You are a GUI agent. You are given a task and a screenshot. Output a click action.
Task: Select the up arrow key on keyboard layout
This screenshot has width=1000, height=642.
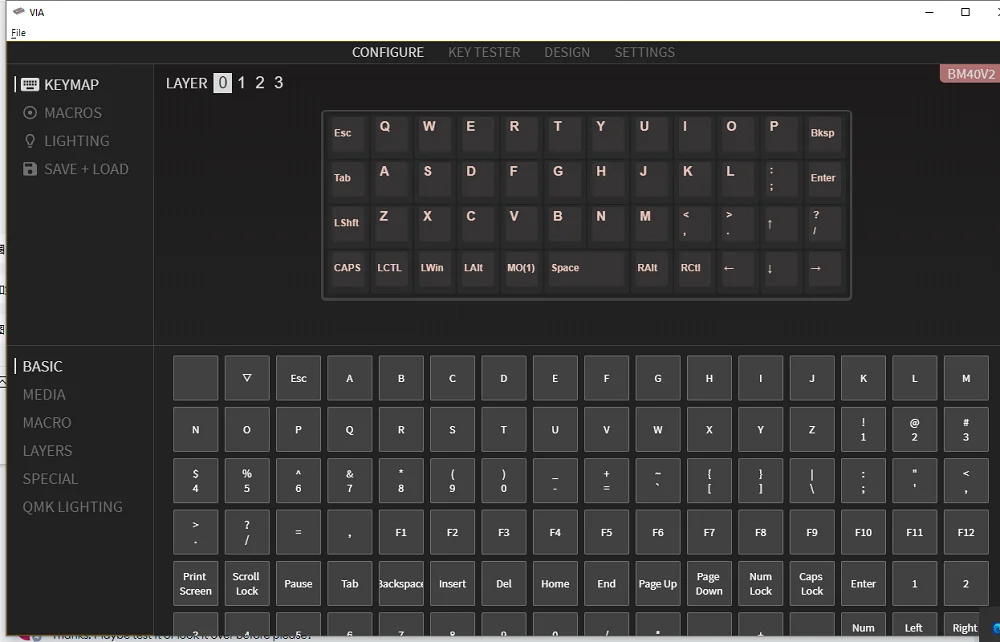tap(779, 223)
